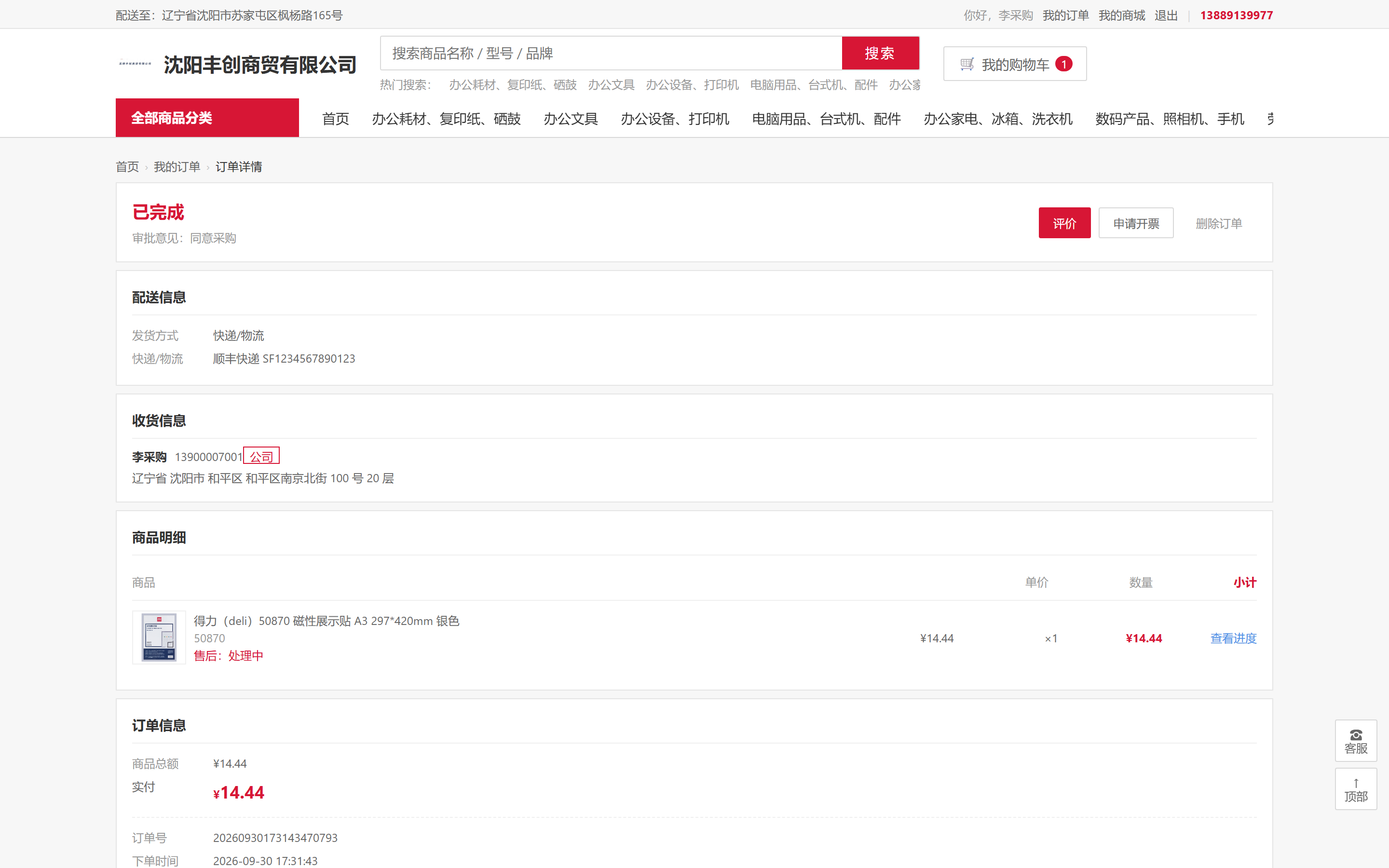Open the shopping cart icon
The width and height of the screenshot is (1389, 868).
point(967,64)
